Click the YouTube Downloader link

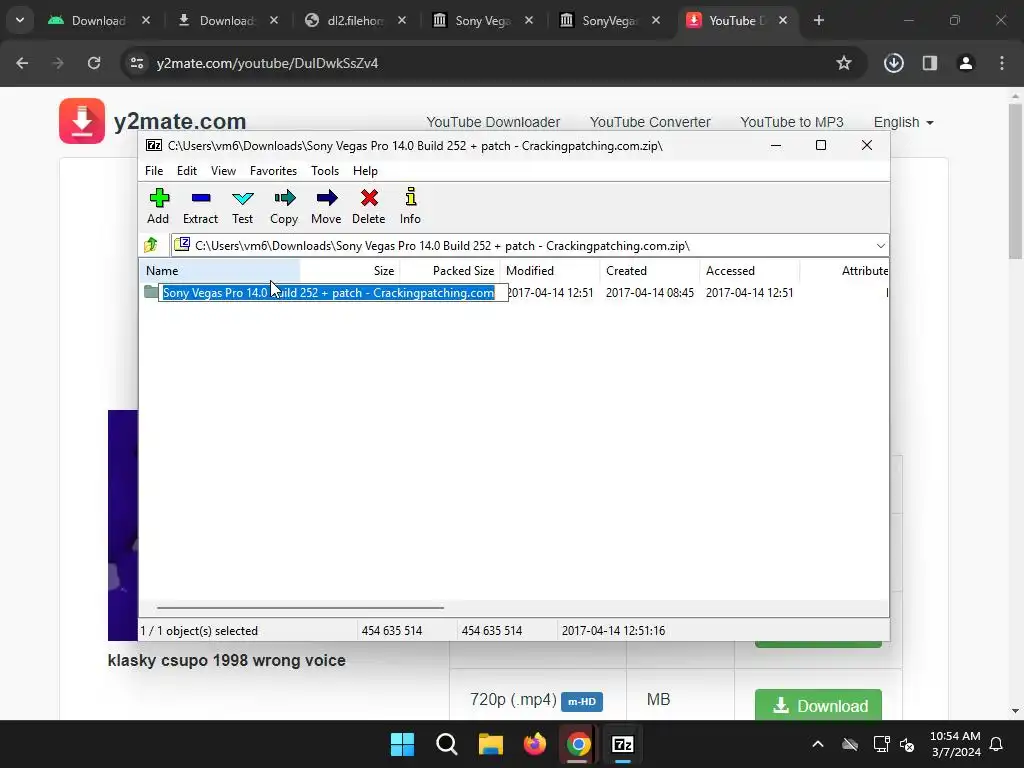tap(493, 122)
